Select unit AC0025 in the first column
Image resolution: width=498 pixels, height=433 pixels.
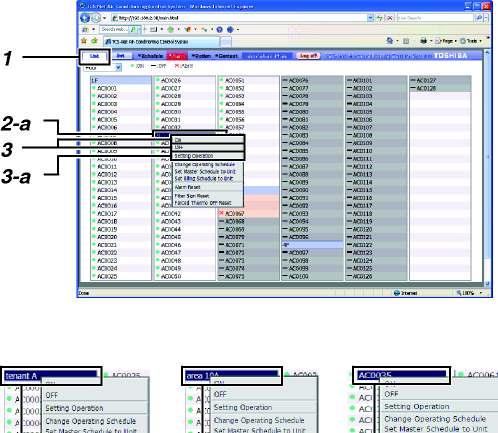[x=121, y=276]
